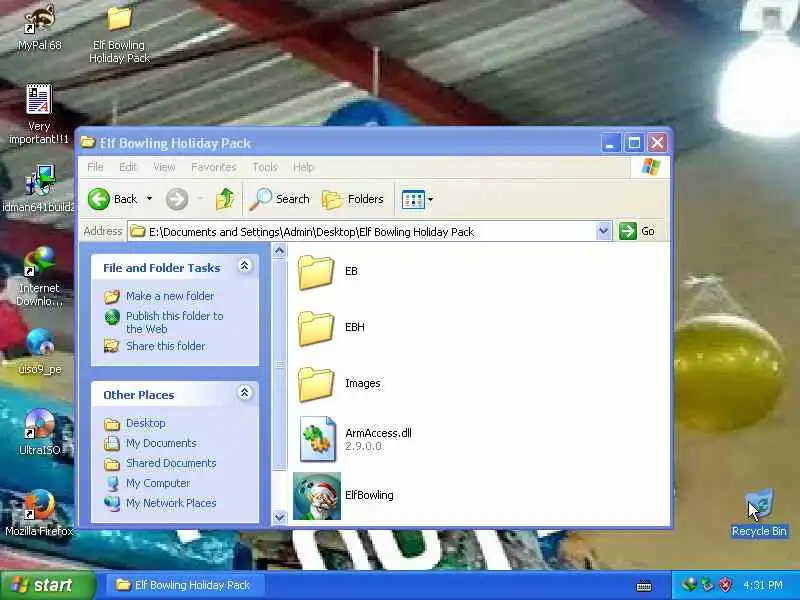
Task: Go to My Documents in Other Places
Action: (161, 443)
